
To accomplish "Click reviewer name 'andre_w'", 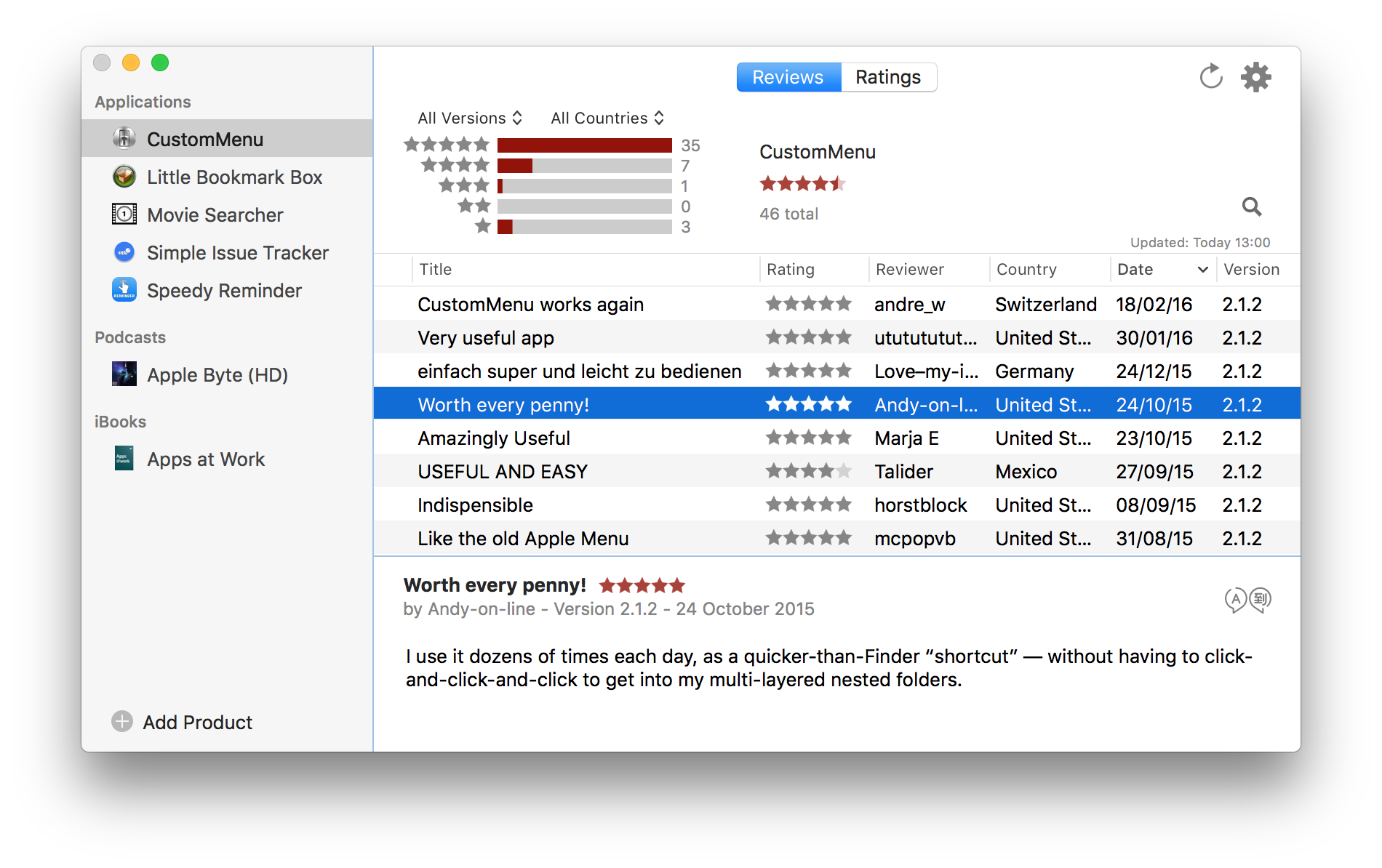I will (x=910, y=305).
